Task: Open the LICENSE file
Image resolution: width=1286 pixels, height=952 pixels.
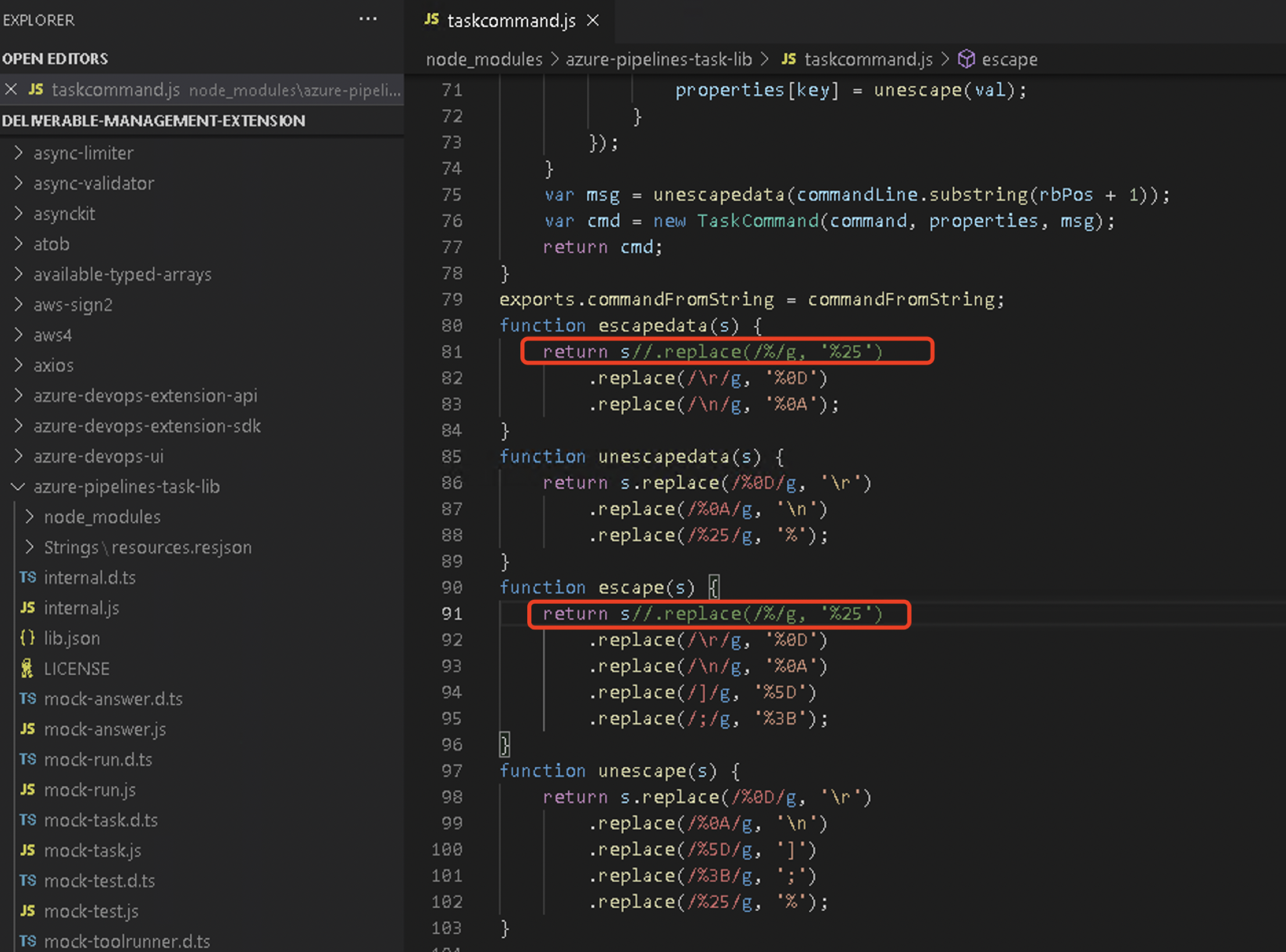Action: point(77,669)
